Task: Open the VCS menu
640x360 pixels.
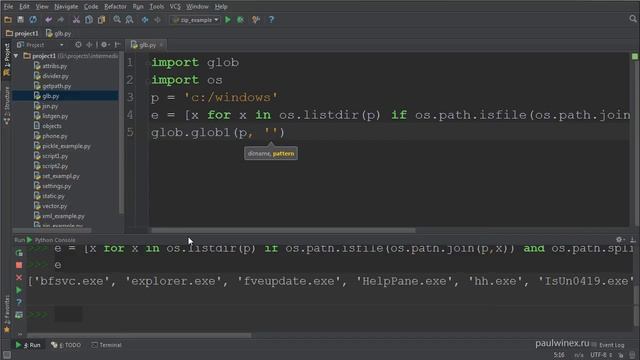Action: click(x=175, y=7)
